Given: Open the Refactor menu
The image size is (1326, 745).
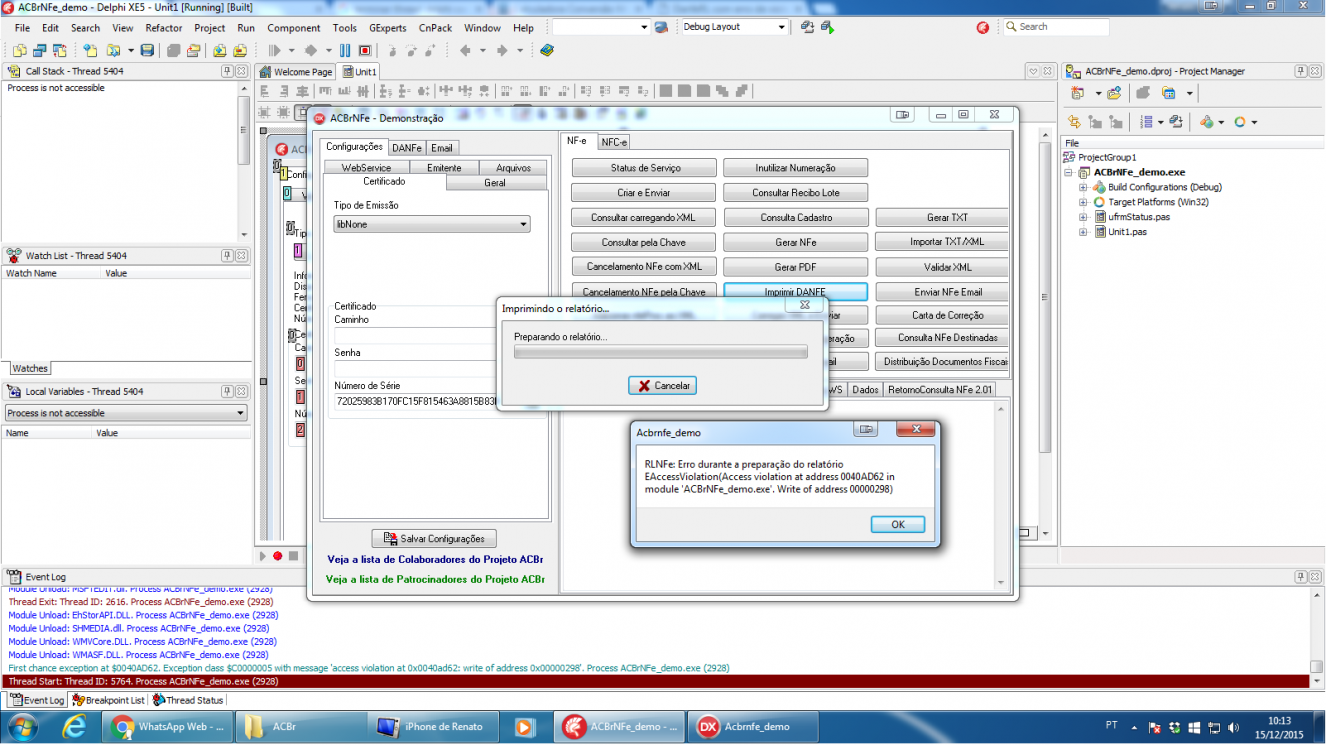Looking at the screenshot, I should [164, 28].
